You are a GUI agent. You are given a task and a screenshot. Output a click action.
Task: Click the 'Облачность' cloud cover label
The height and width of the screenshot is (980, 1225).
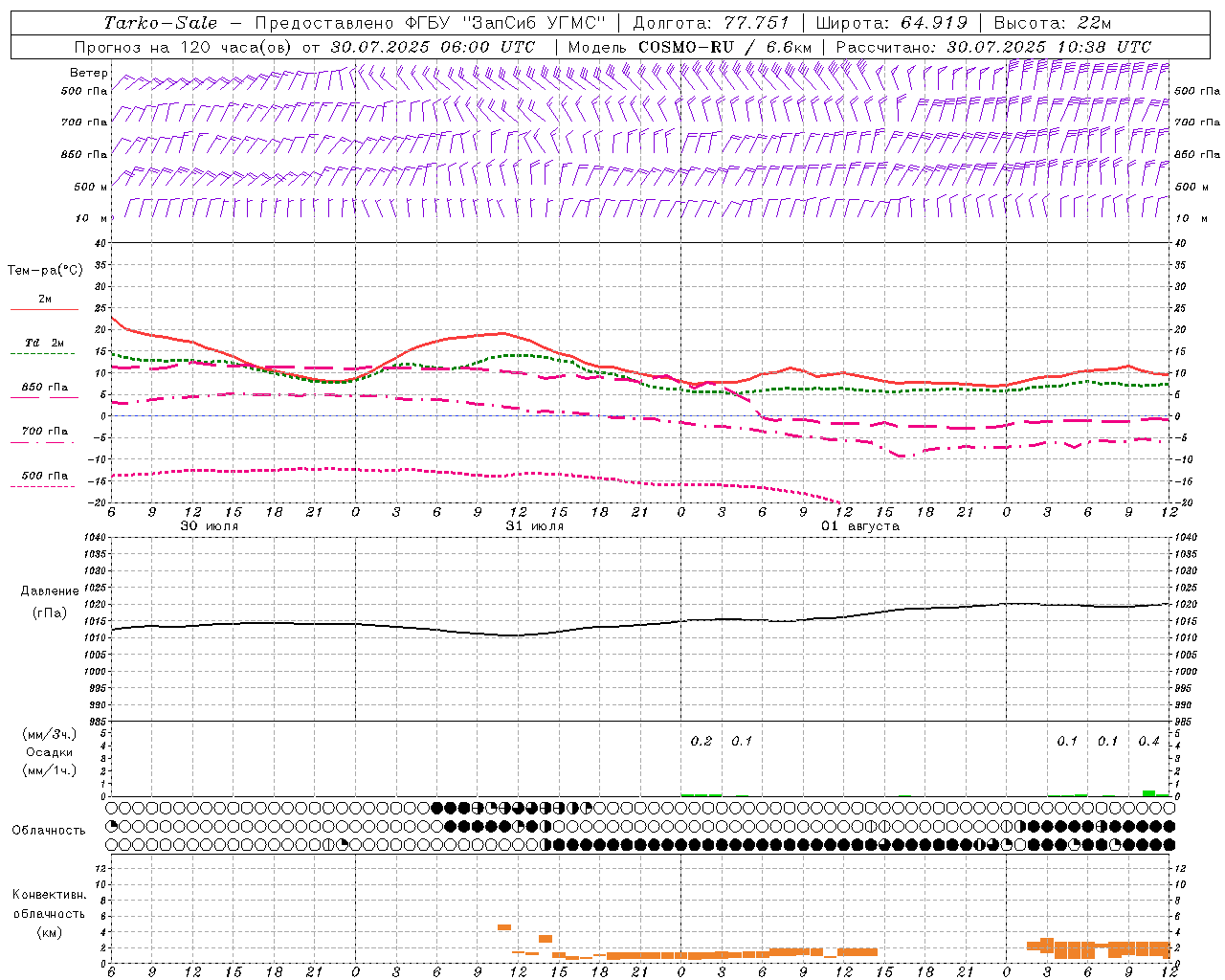(49, 831)
